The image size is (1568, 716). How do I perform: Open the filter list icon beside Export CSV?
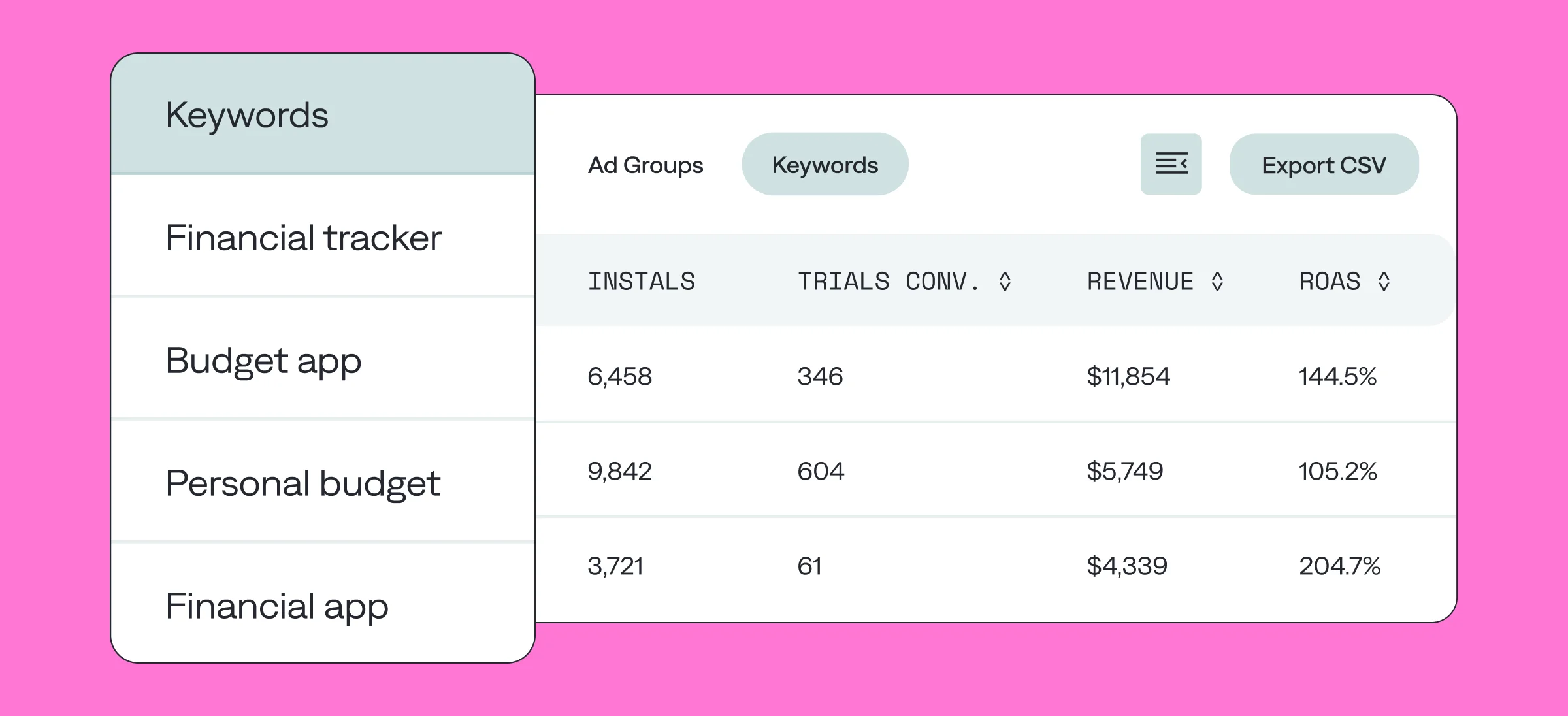click(x=1171, y=164)
